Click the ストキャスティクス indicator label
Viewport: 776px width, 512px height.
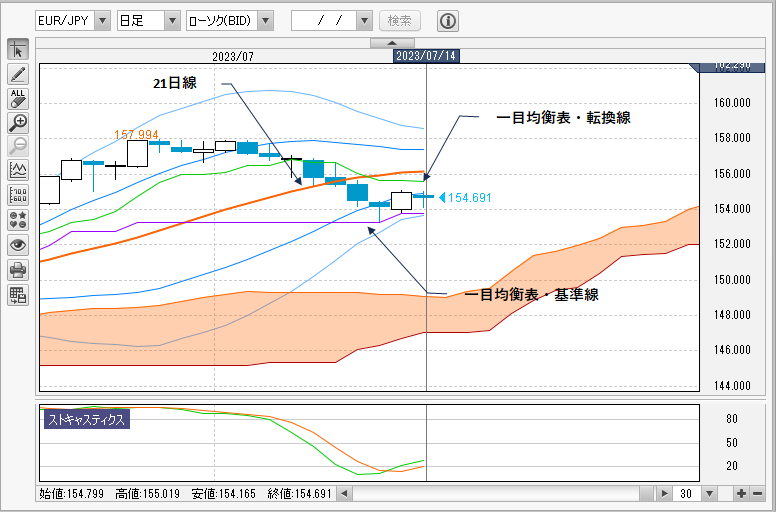[x=87, y=420]
